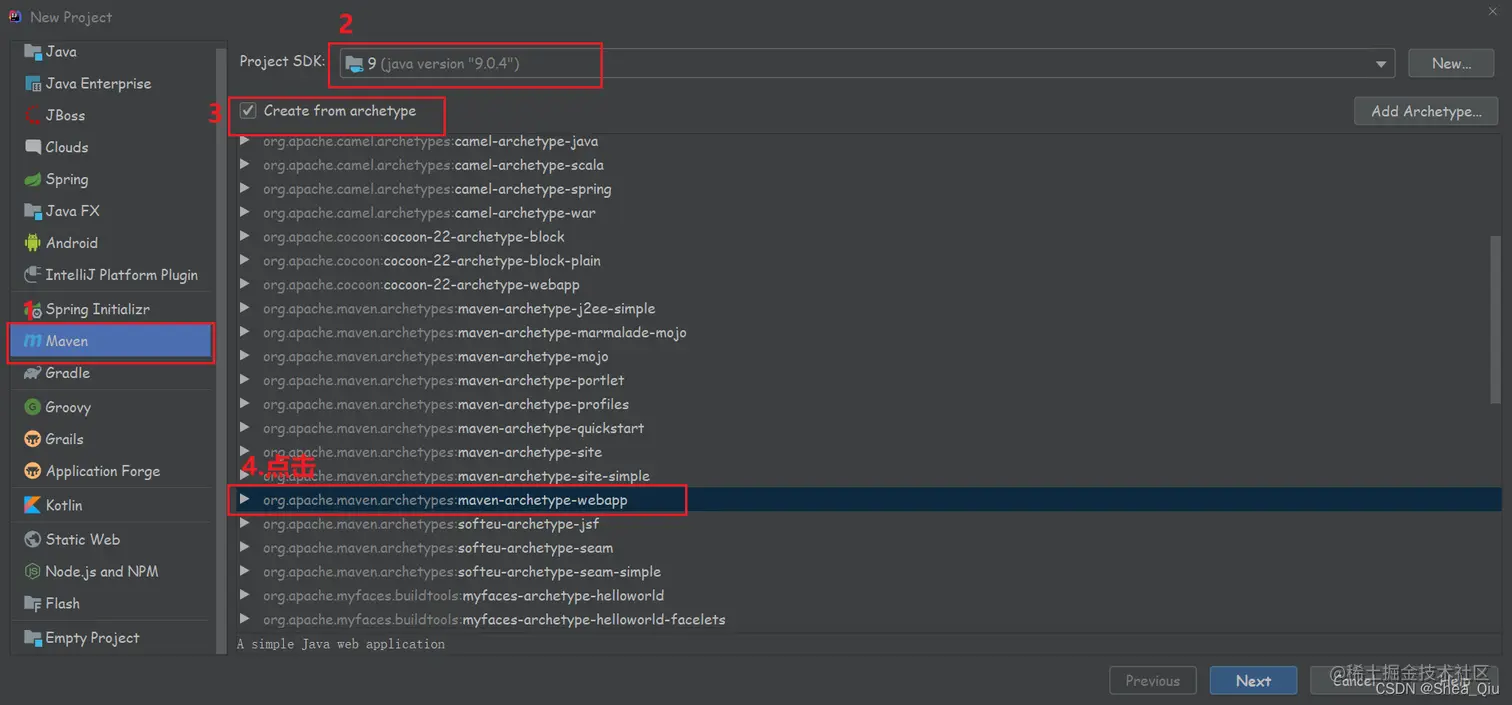Image resolution: width=1512 pixels, height=705 pixels.
Task: Click the Previous button
Action: tap(1153, 681)
